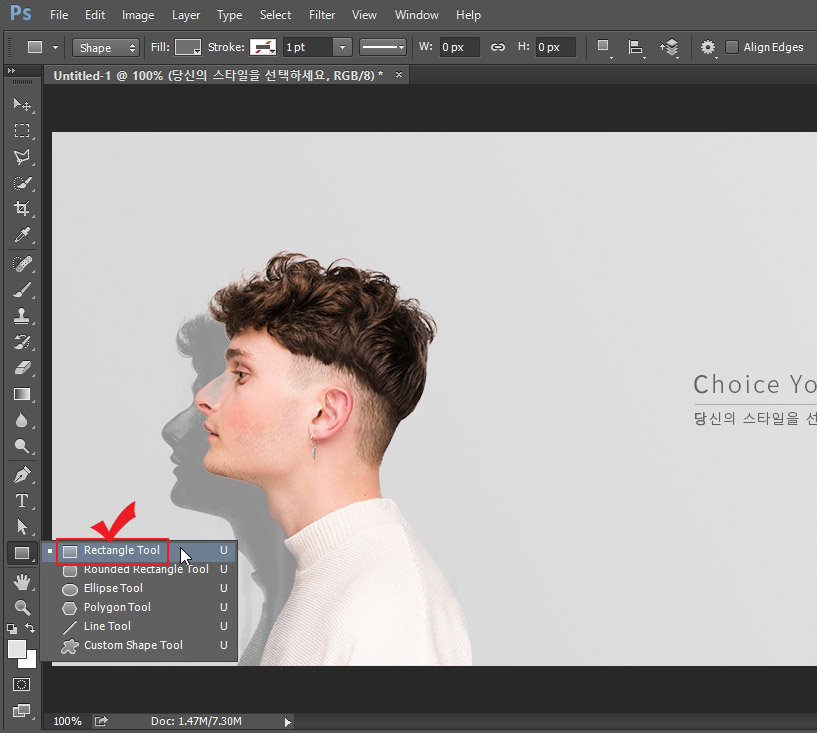Select the Dodge tool
Viewport: 817px width, 733px height.
pos(22,446)
